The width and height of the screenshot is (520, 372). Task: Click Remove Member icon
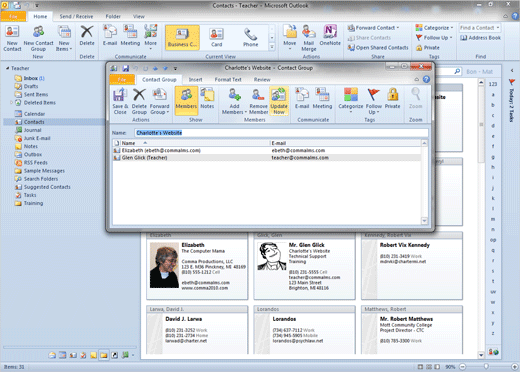pos(258,95)
